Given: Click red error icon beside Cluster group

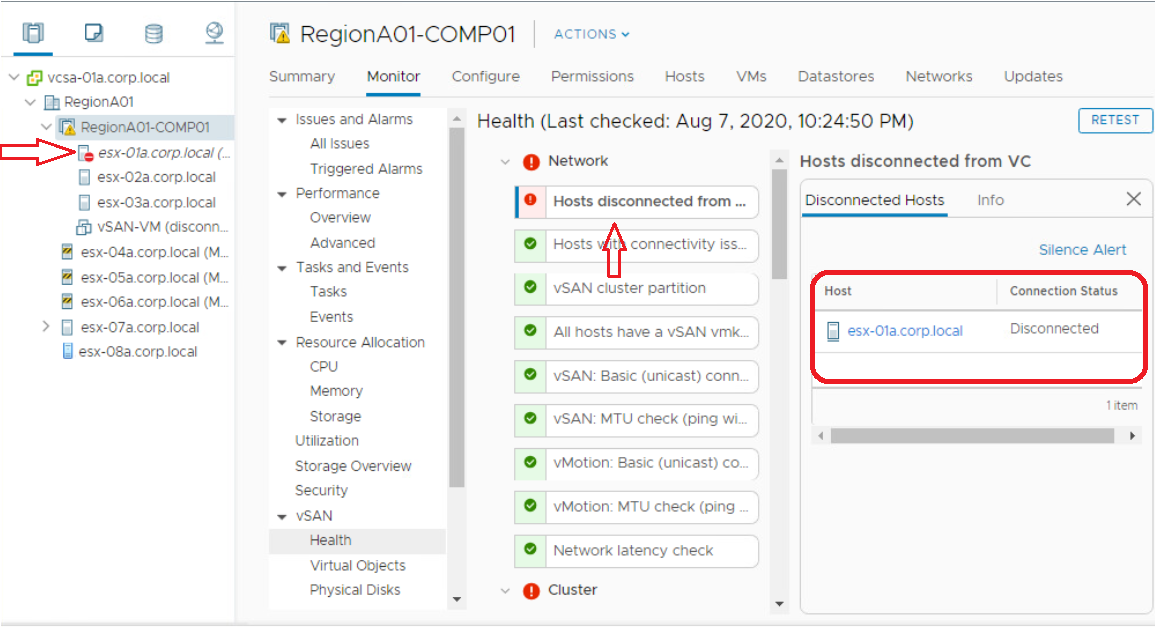Looking at the screenshot, I should [531, 590].
